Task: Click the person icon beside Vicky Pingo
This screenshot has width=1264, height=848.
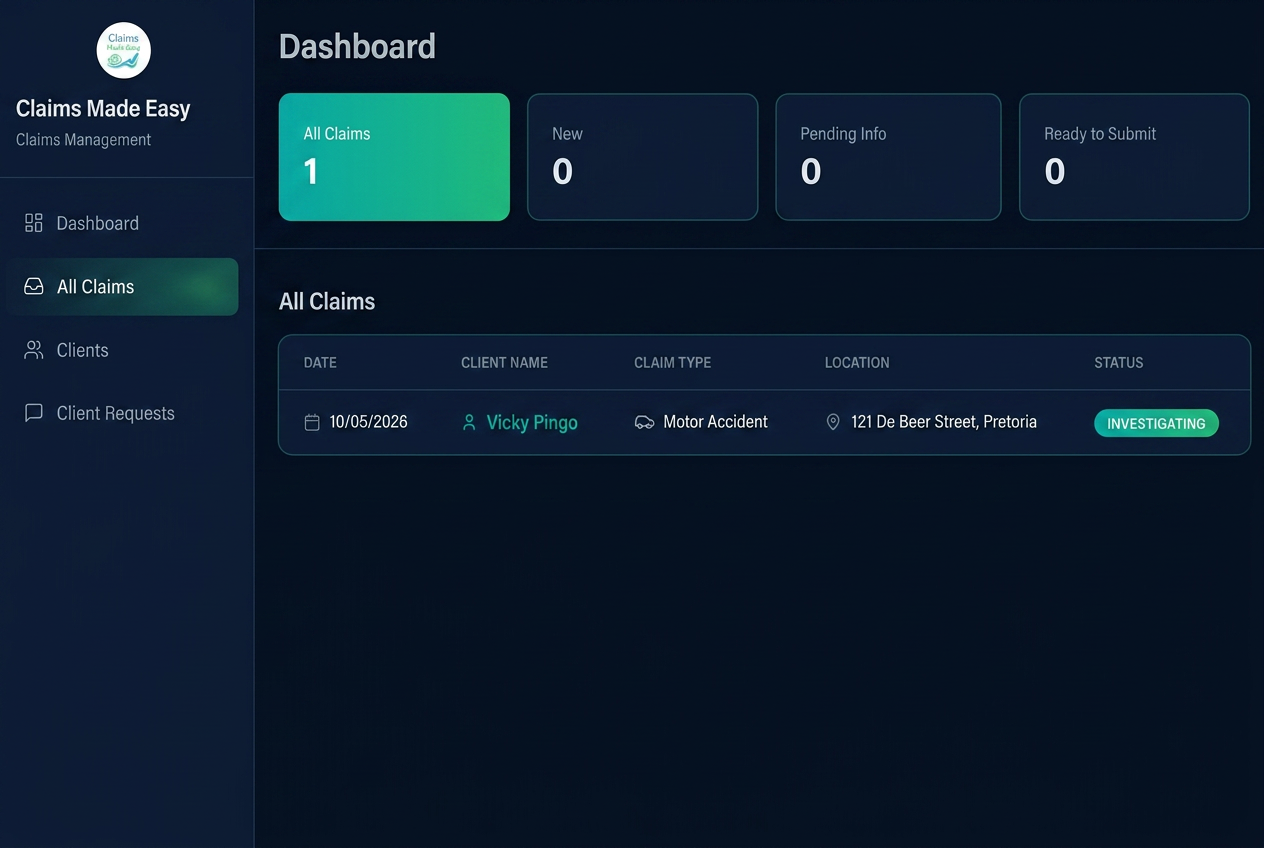Action: pos(469,422)
